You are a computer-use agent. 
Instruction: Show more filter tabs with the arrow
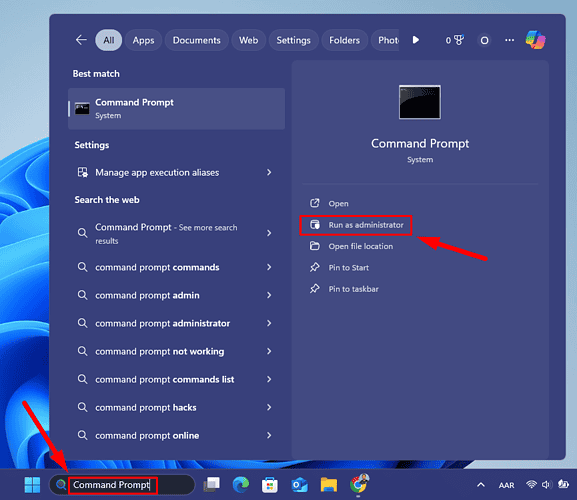[415, 40]
